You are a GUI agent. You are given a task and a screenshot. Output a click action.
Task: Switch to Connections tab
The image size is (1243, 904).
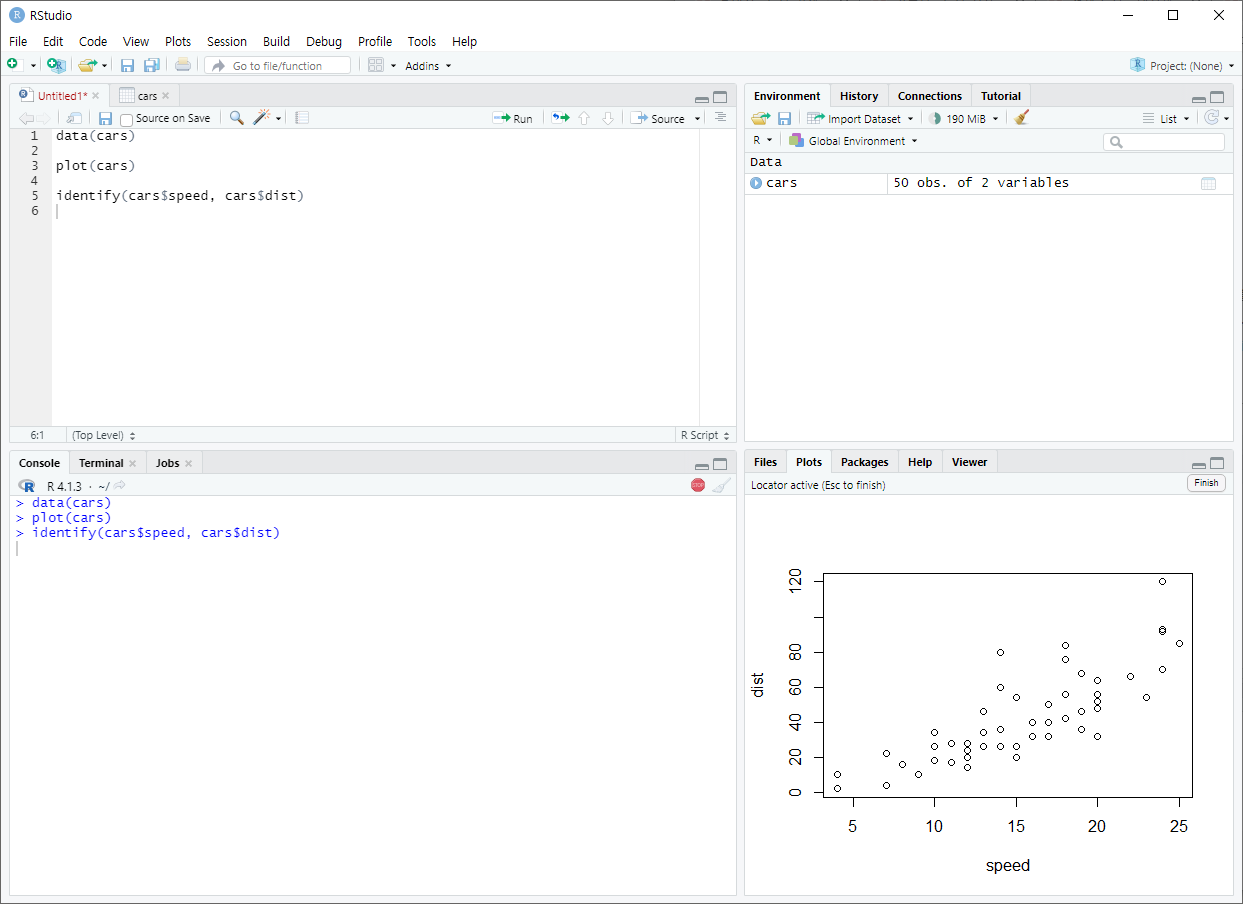tap(930, 96)
